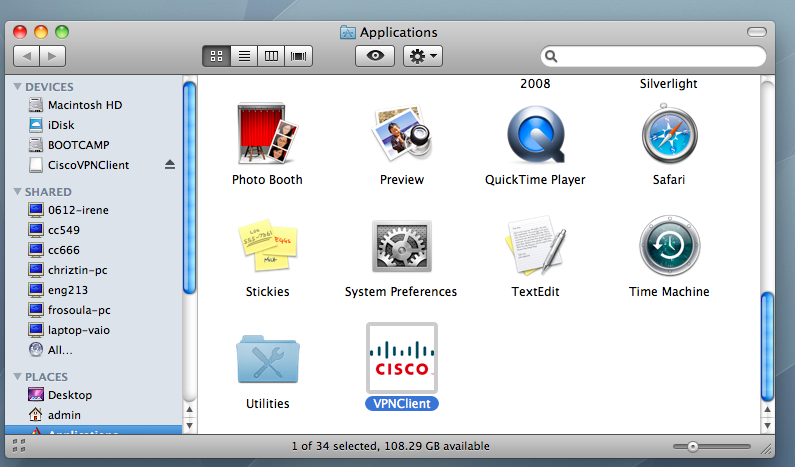Click the Applications folder title icon
Image resolution: width=795 pixels, height=467 pixels.
[348, 32]
